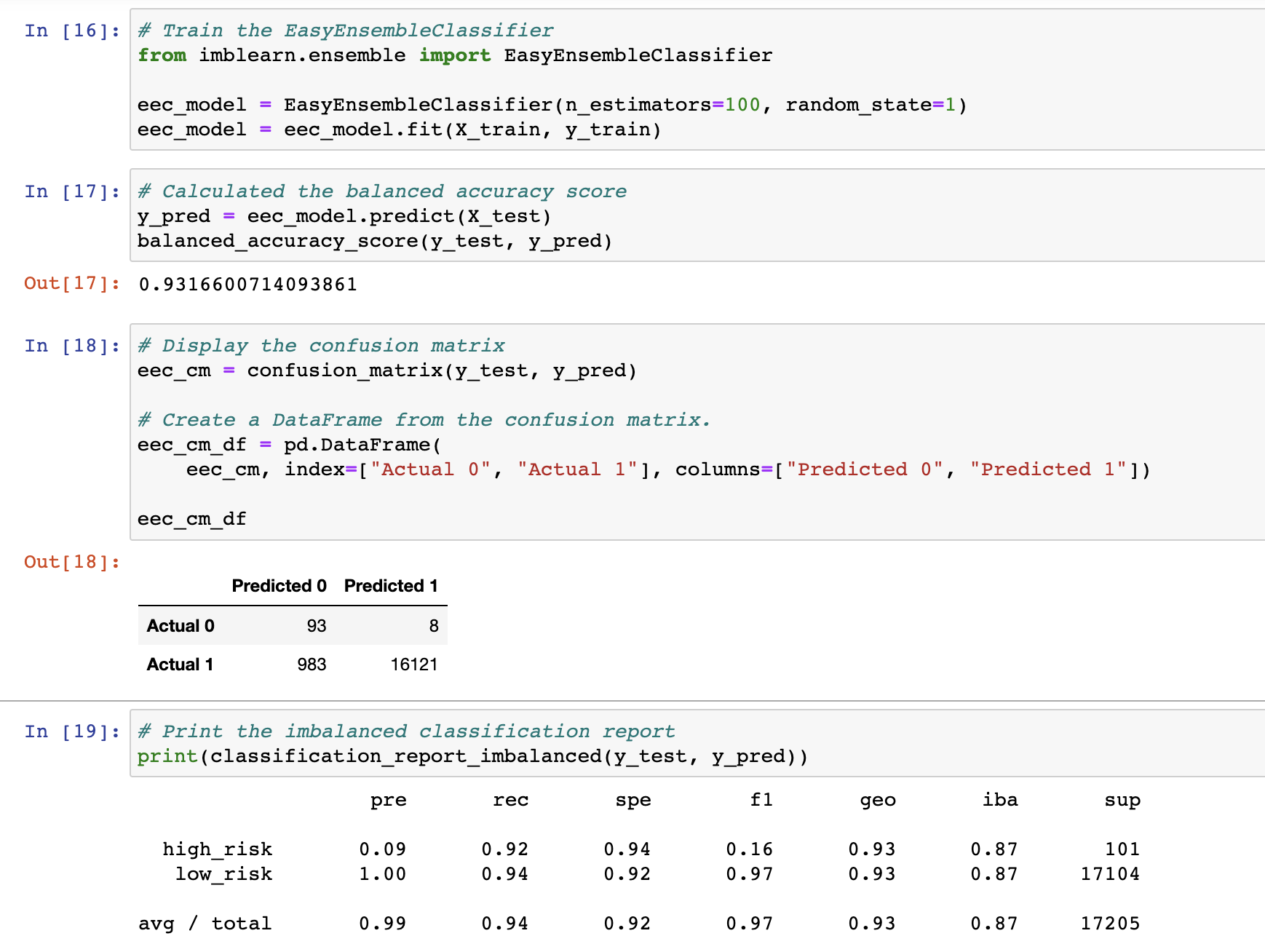Click the avg / total row label
1265x952 pixels.
205,924
